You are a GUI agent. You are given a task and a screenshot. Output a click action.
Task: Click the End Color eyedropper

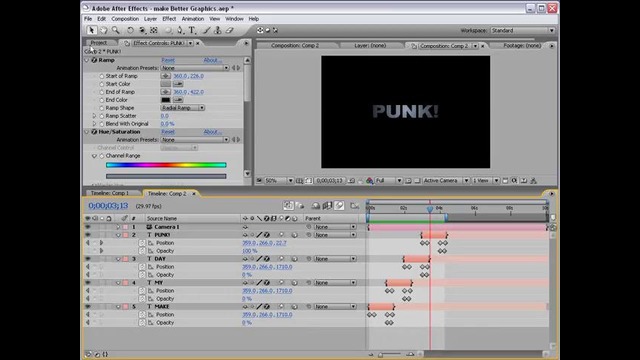pyautogui.click(x=178, y=100)
